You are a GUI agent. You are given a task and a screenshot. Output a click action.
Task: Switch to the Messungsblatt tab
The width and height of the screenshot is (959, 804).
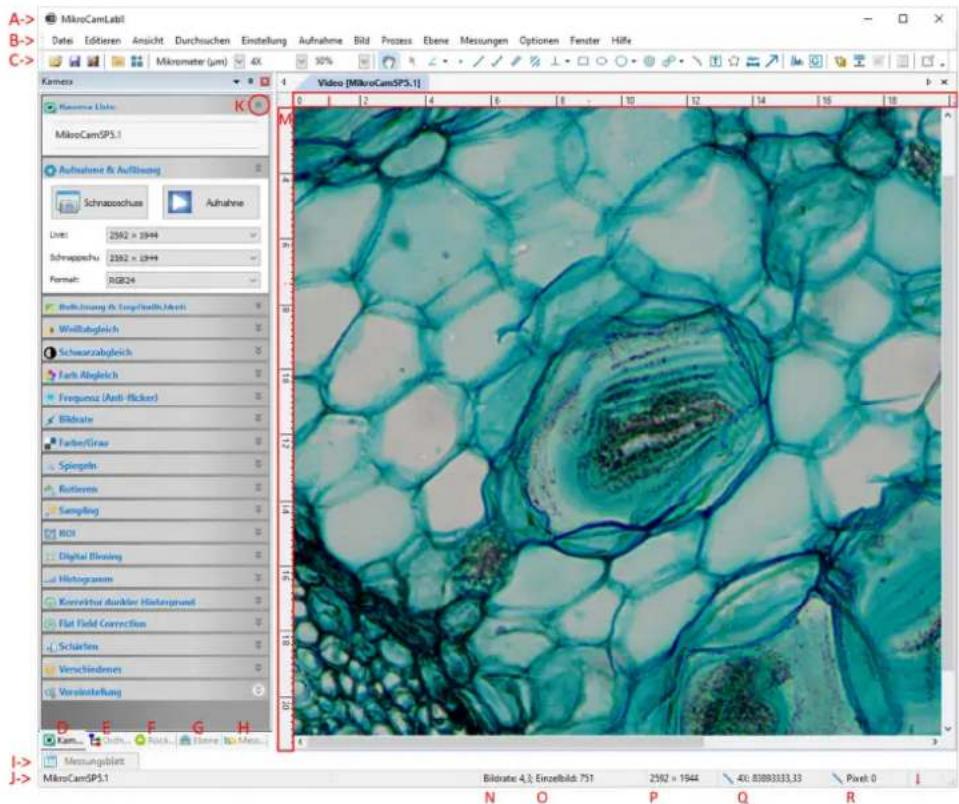tap(91, 762)
